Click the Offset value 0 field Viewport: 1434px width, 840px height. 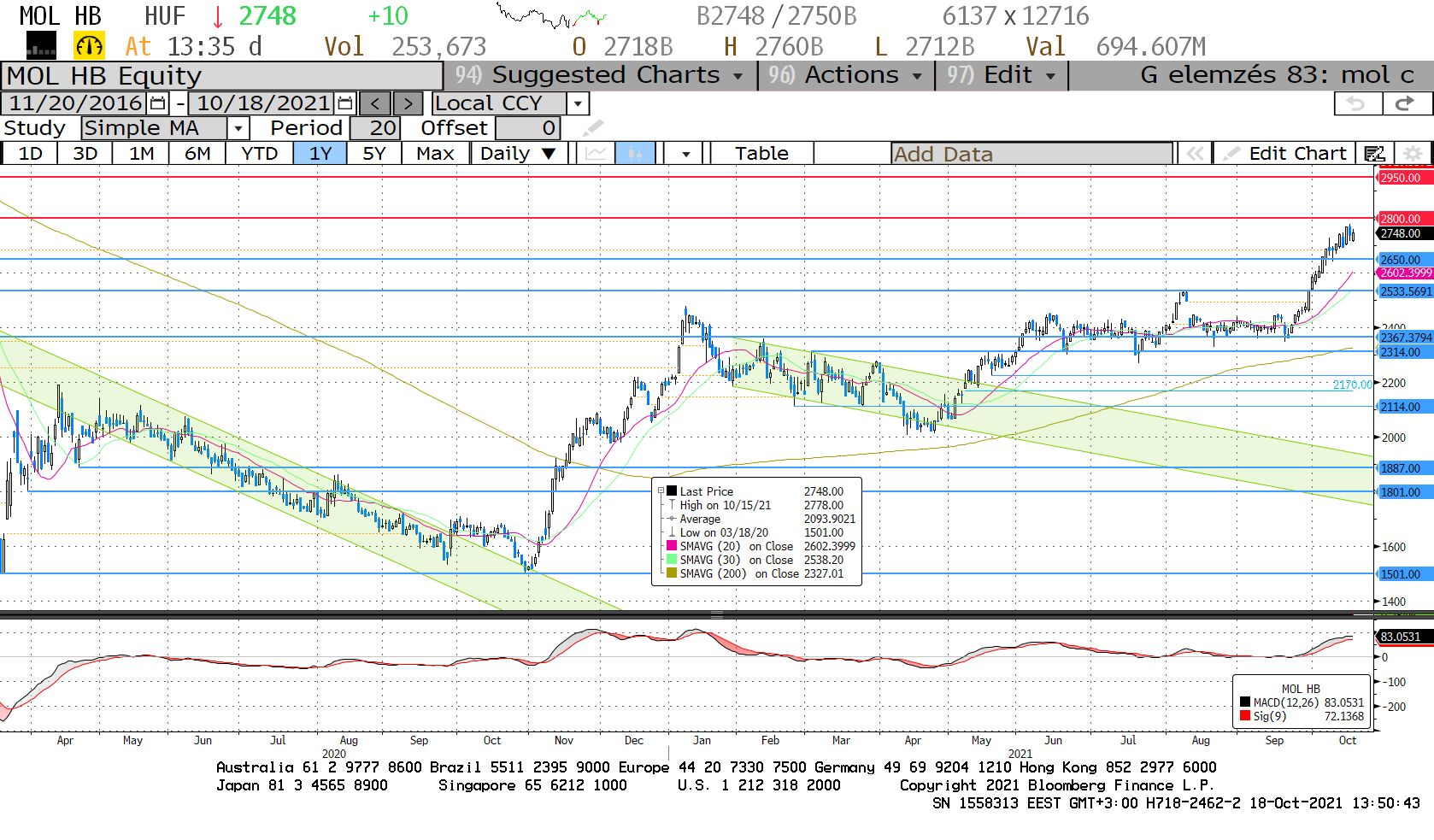click(528, 128)
